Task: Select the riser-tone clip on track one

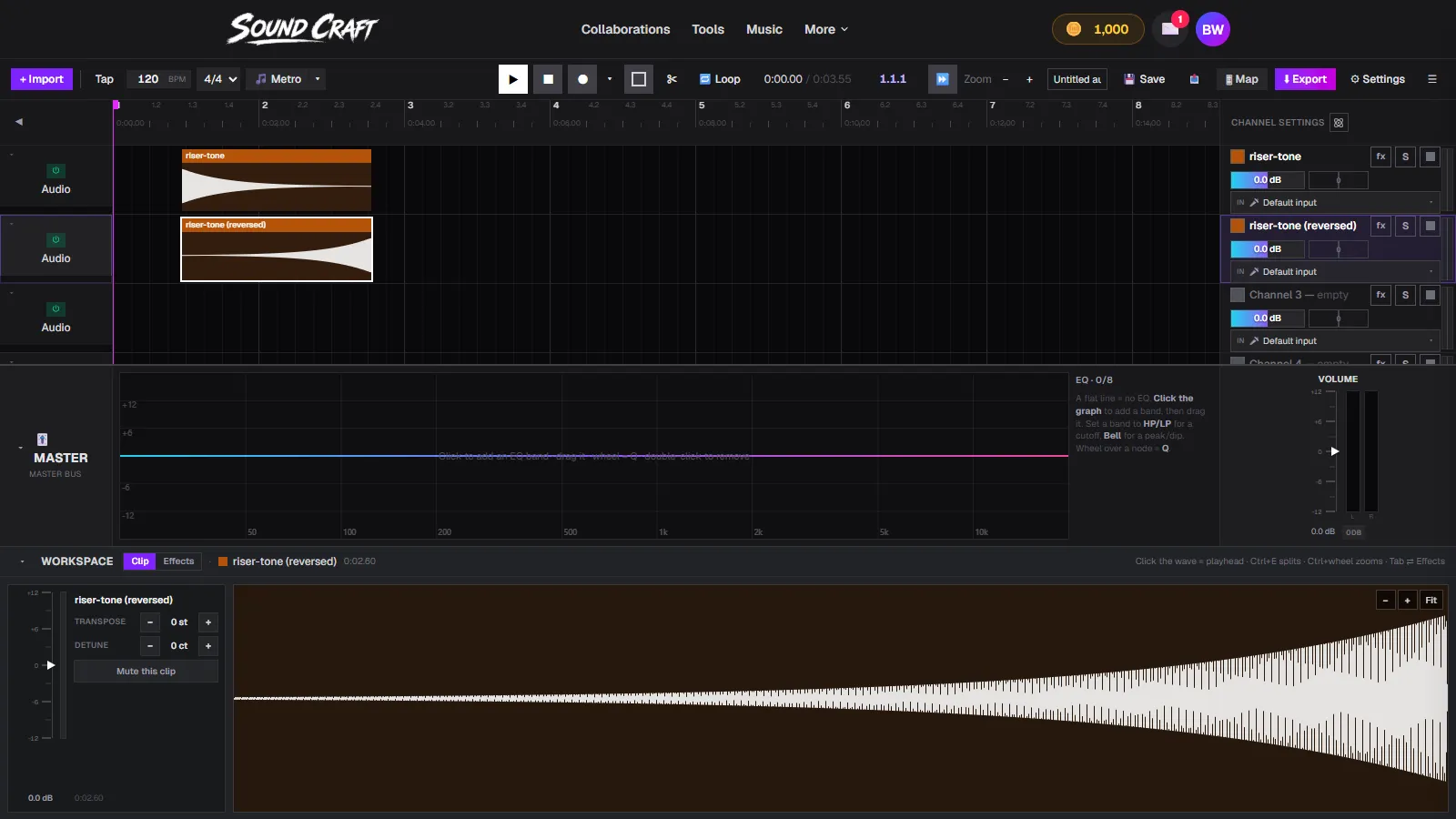Action: point(277,180)
